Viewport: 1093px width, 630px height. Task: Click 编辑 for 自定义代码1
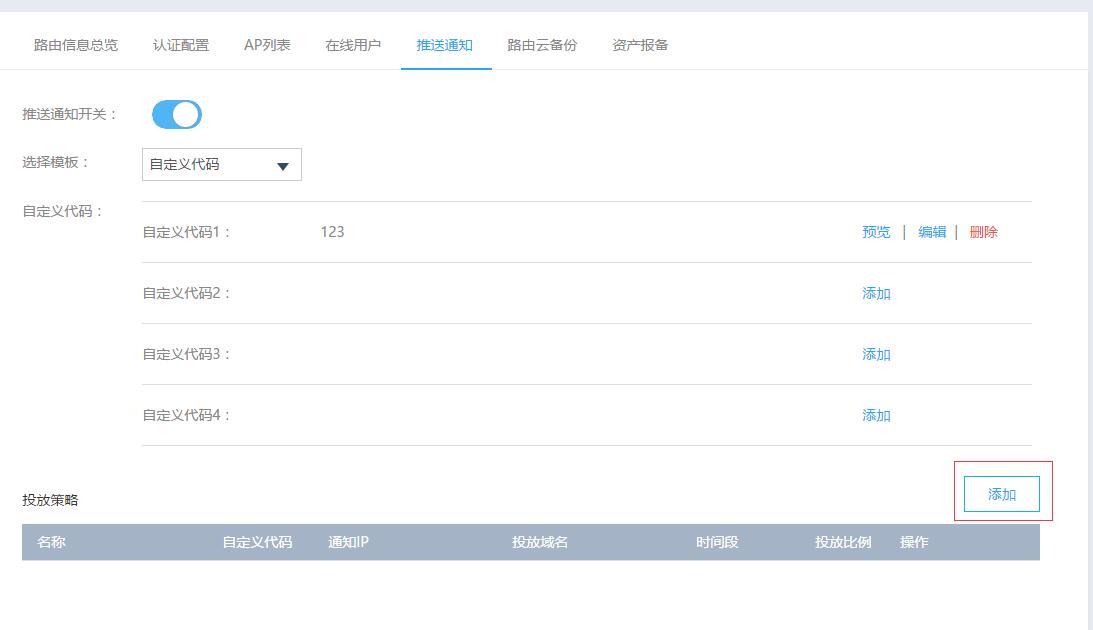(932, 232)
